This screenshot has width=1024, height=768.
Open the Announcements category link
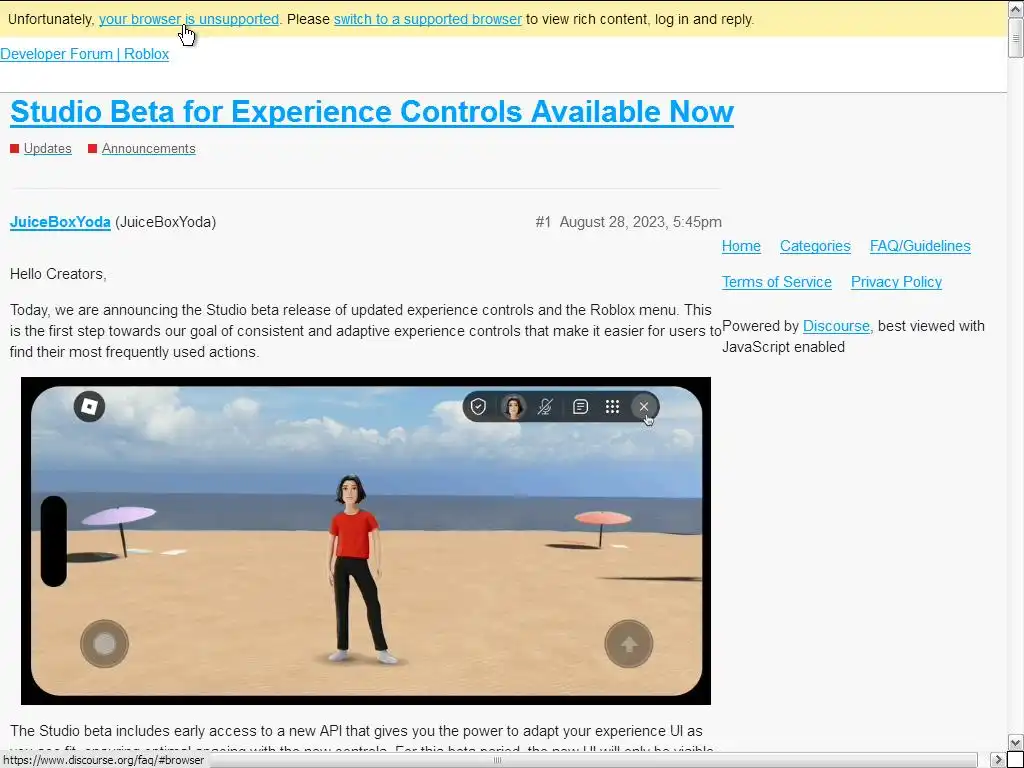[x=148, y=149]
